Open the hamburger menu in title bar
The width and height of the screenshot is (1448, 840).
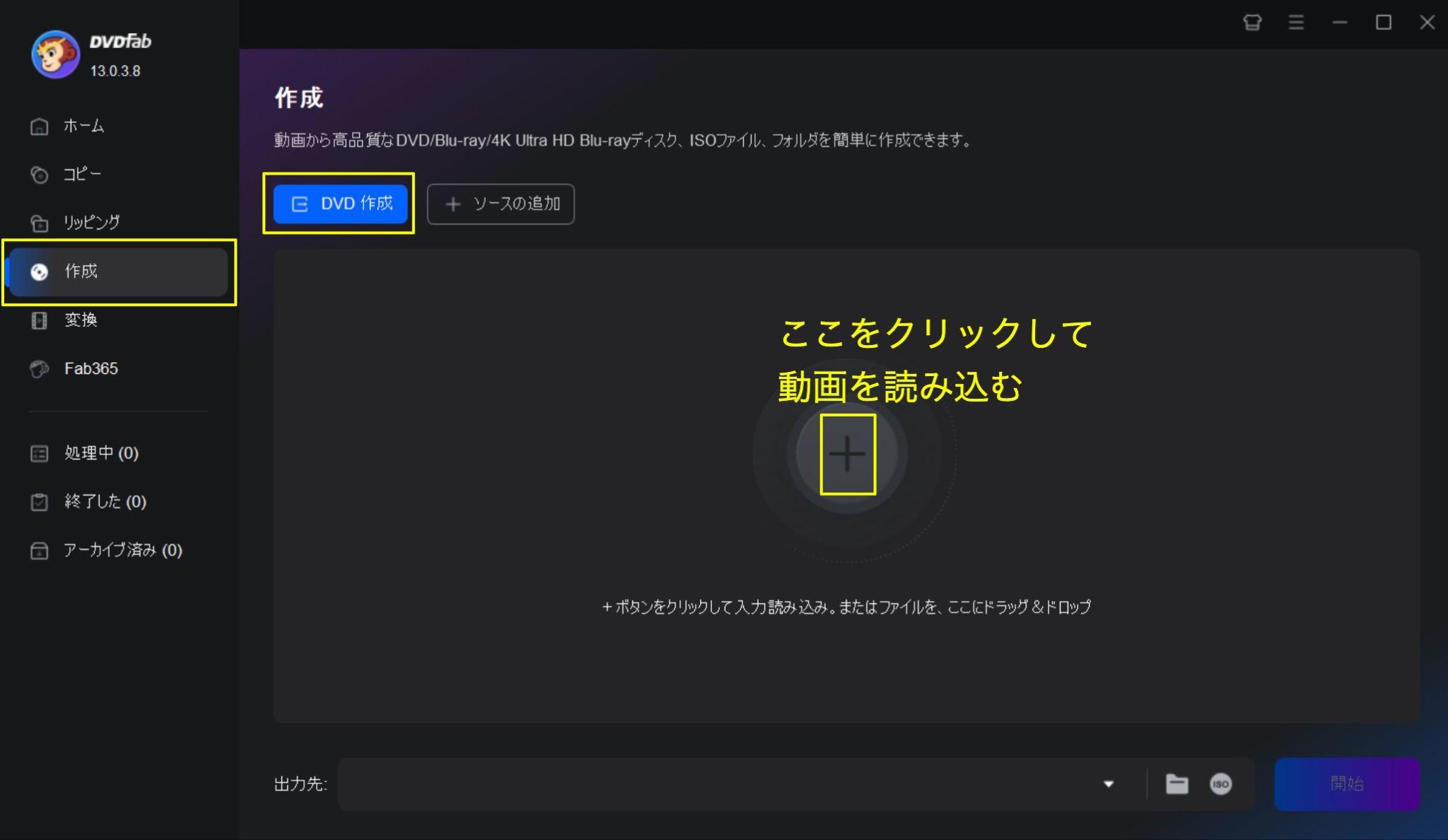(x=1296, y=23)
